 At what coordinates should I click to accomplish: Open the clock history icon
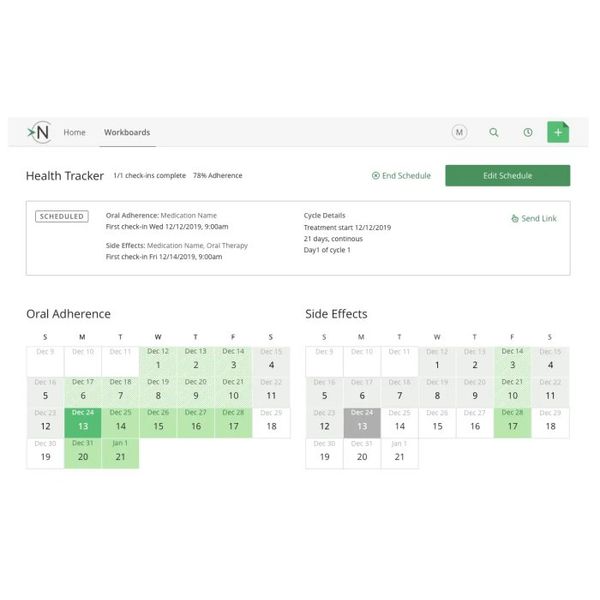pos(527,132)
